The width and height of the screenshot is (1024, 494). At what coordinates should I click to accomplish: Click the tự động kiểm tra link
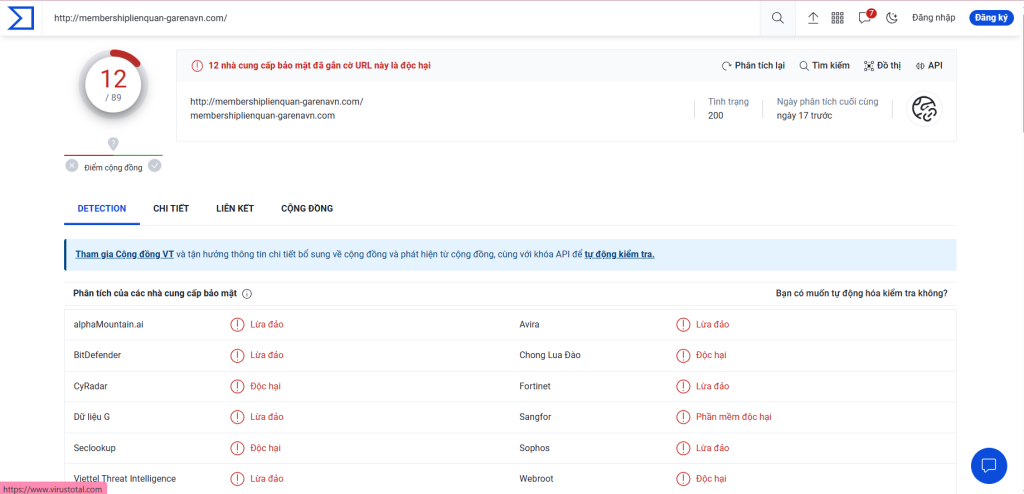click(x=620, y=254)
